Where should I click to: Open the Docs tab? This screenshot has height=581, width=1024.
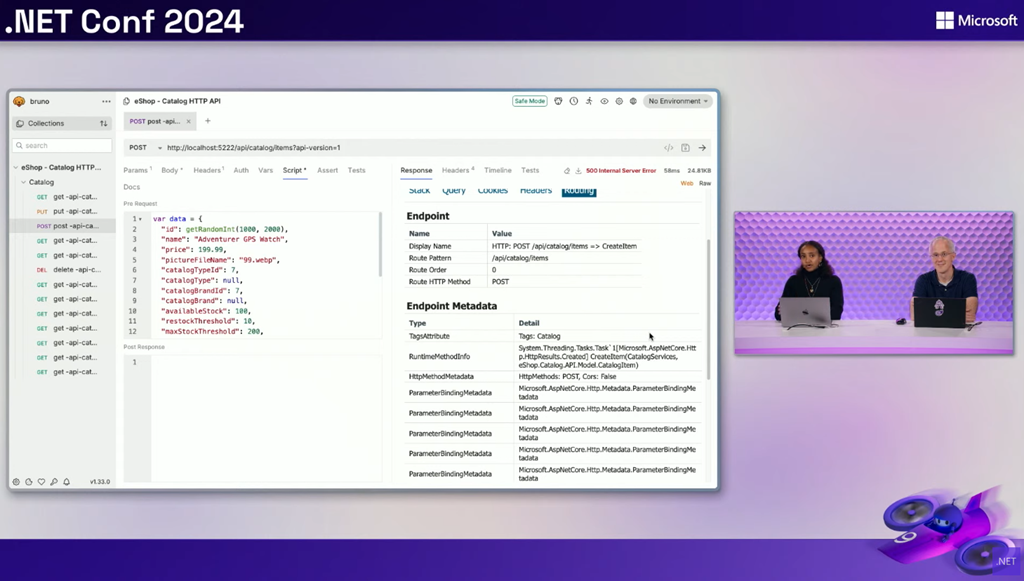click(131, 187)
